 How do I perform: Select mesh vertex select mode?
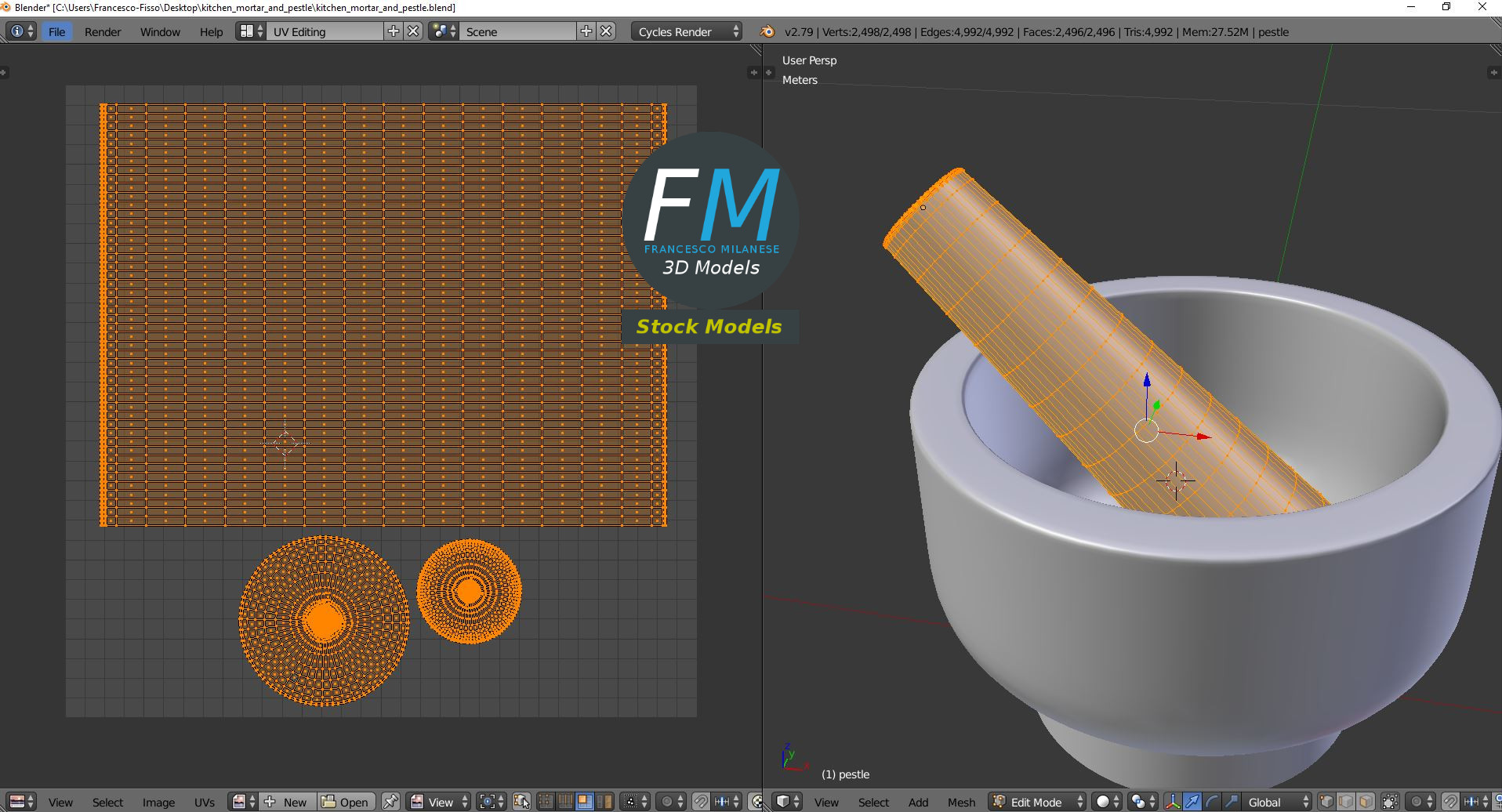tap(1326, 802)
